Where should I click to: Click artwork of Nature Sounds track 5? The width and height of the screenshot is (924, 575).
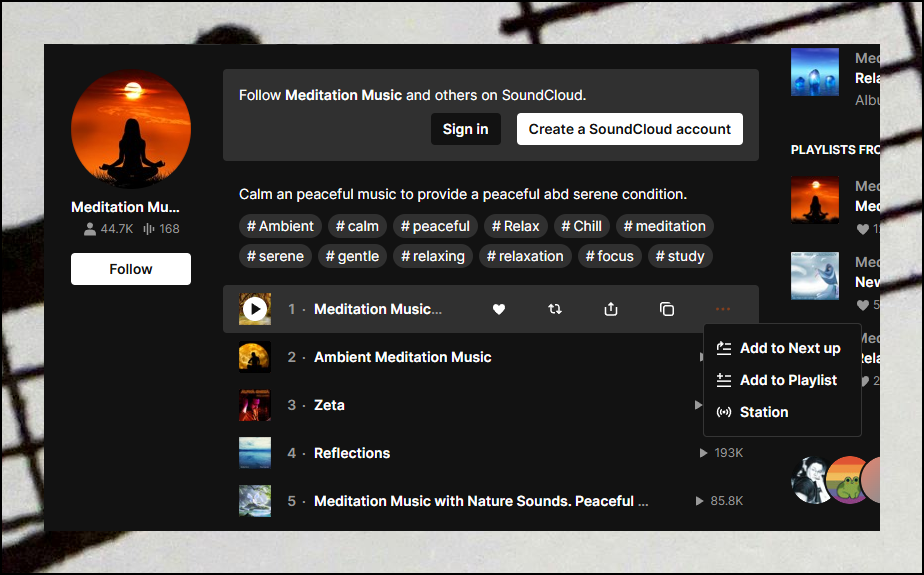(x=255, y=501)
